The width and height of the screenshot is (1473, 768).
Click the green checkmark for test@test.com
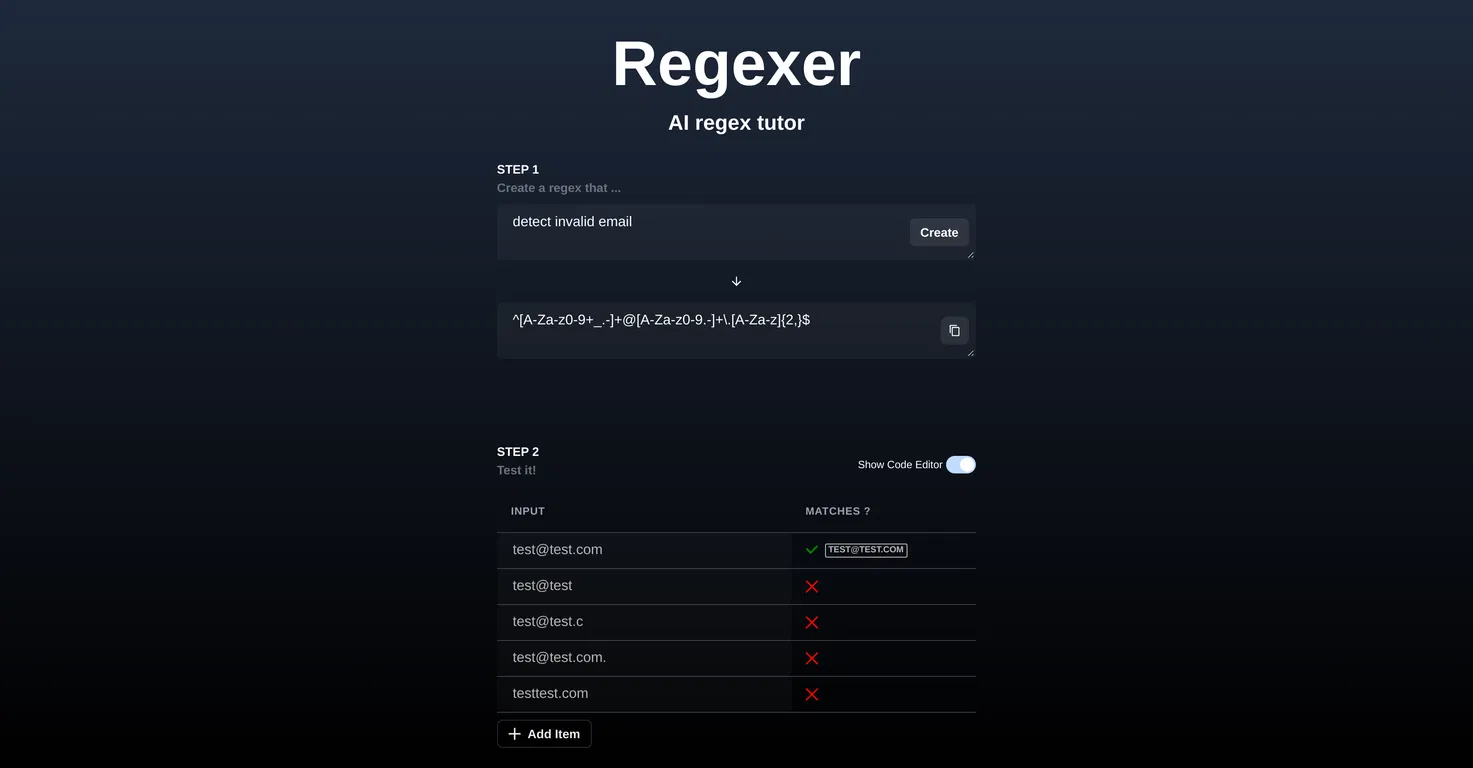812,550
